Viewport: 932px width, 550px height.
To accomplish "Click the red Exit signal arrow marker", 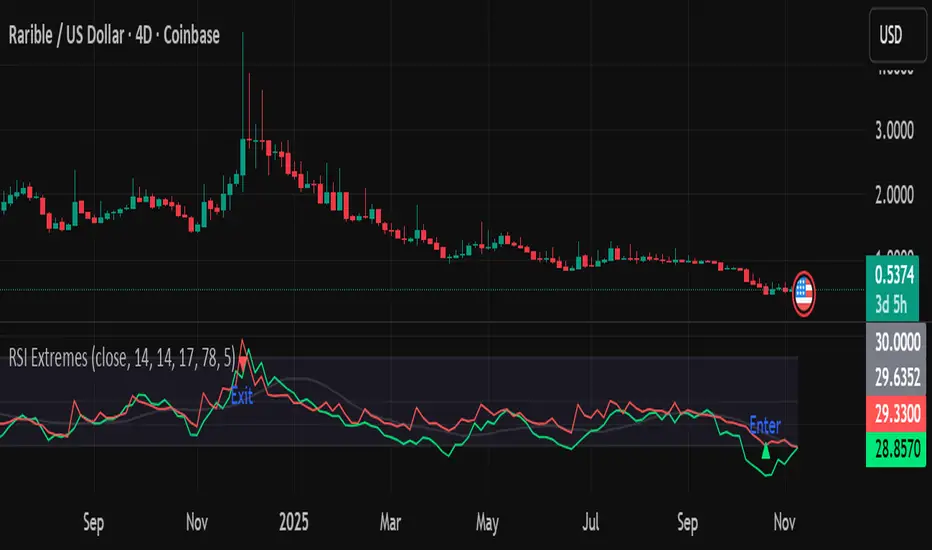I will [243, 363].
